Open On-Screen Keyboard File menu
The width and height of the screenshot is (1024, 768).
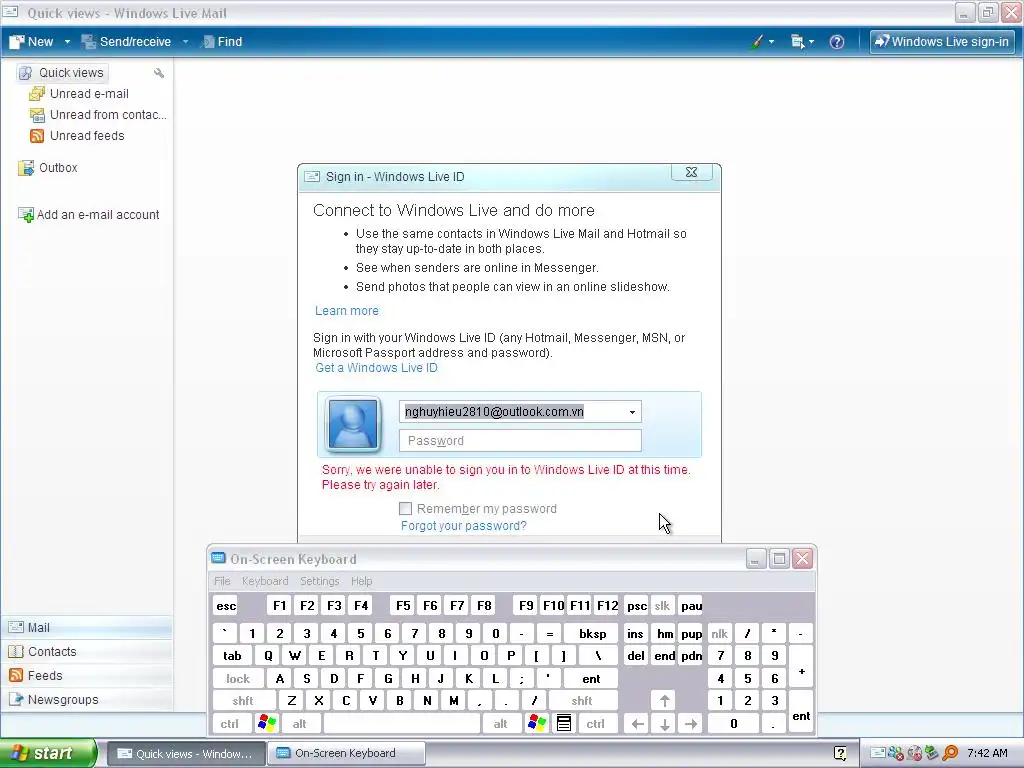(x=222, y=581)
